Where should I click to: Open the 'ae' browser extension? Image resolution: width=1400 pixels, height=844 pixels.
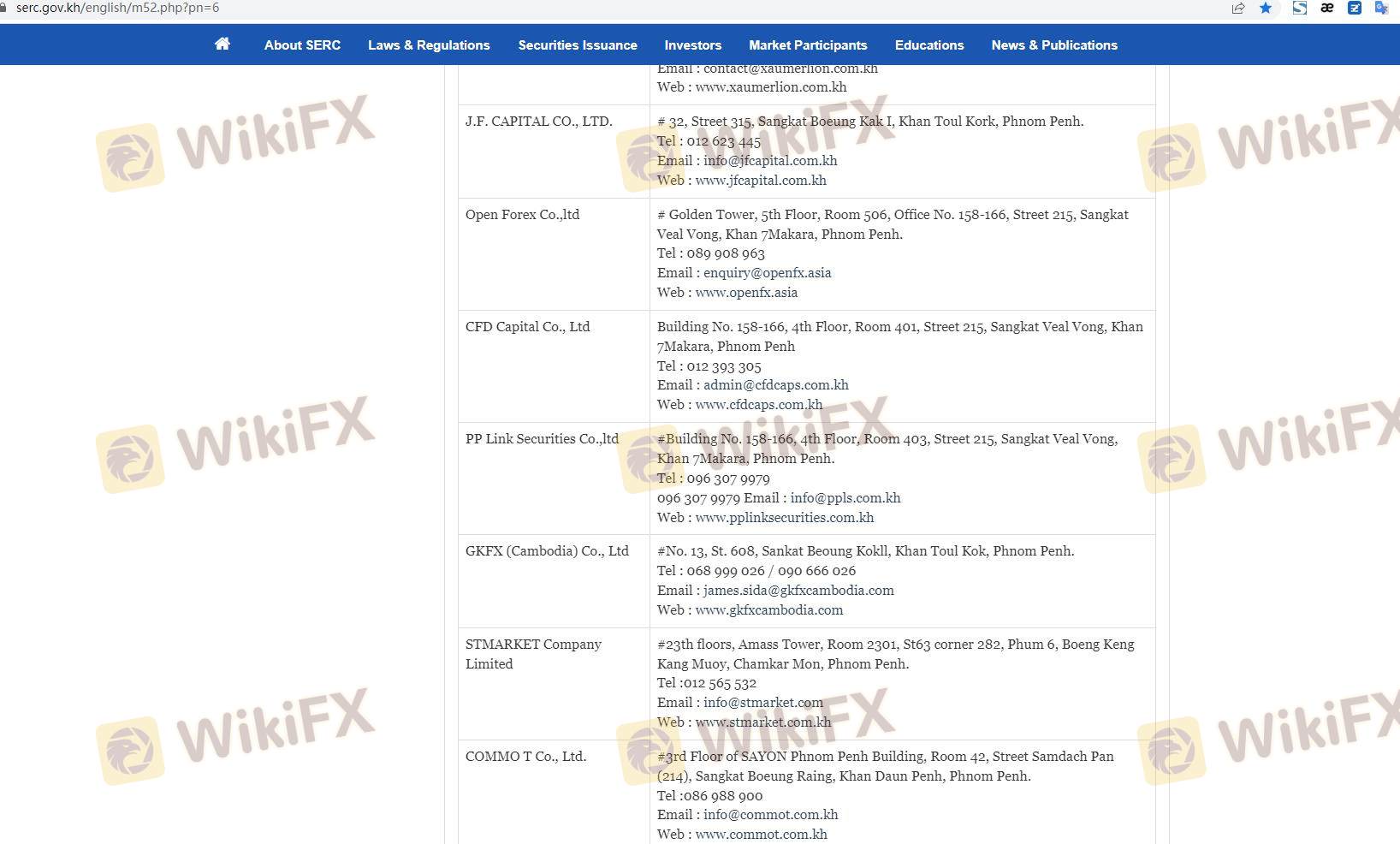(x=1327, y=8)
